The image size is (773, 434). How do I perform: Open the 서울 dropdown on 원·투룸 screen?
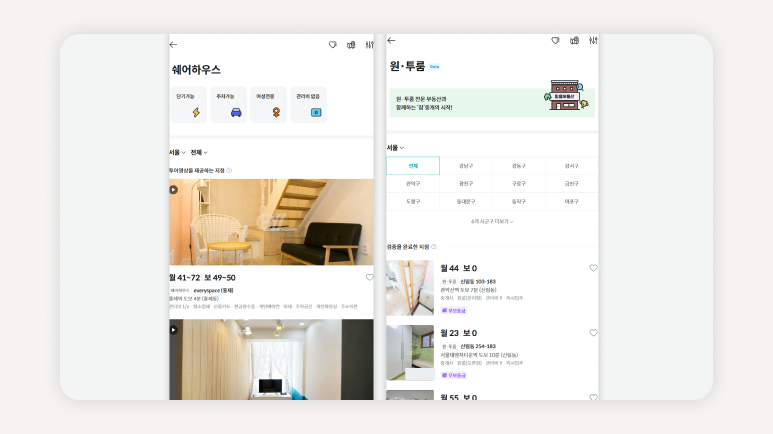click(395, 147)
